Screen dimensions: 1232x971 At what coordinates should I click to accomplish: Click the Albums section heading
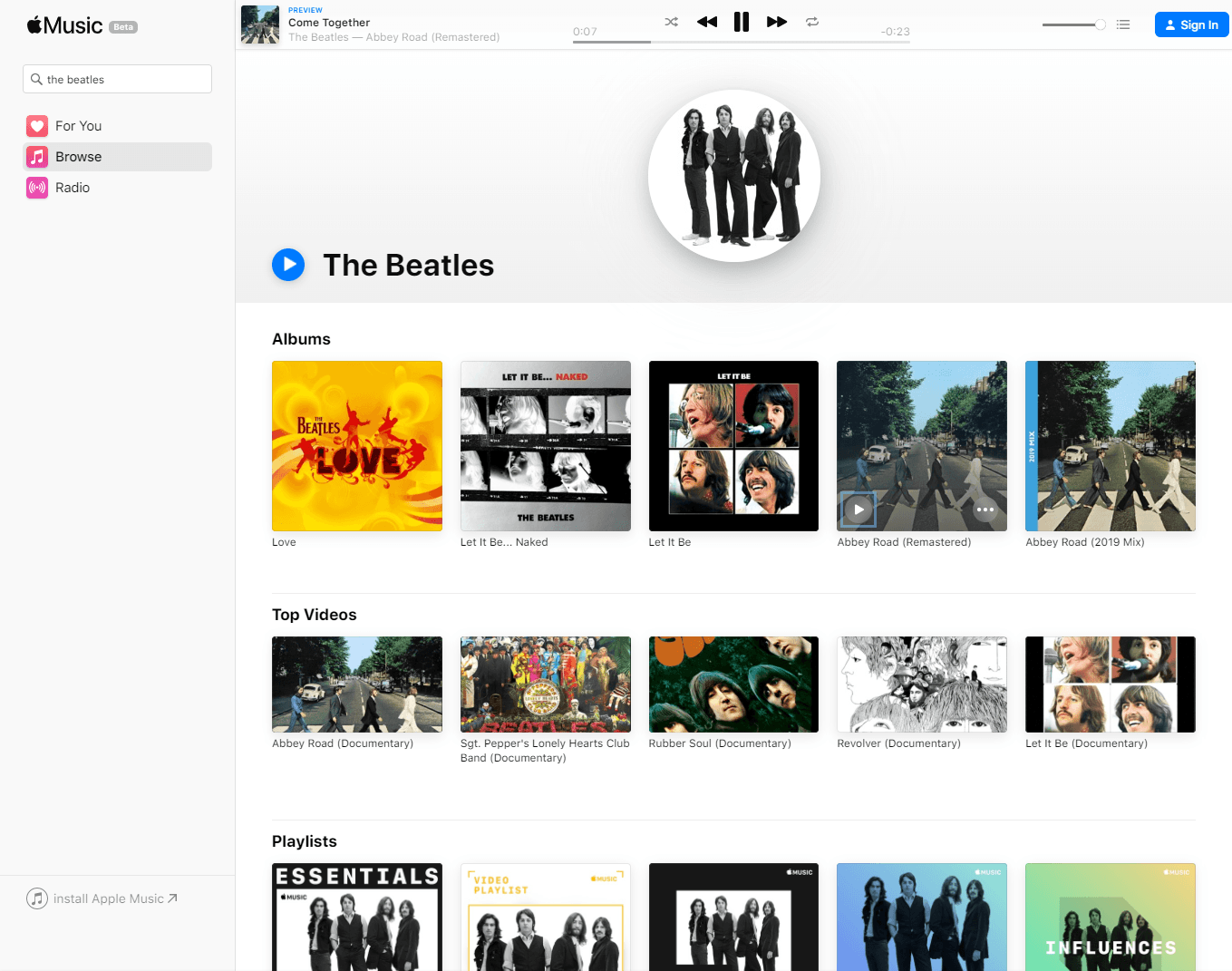pyautogui.click(x=301, y=339)
